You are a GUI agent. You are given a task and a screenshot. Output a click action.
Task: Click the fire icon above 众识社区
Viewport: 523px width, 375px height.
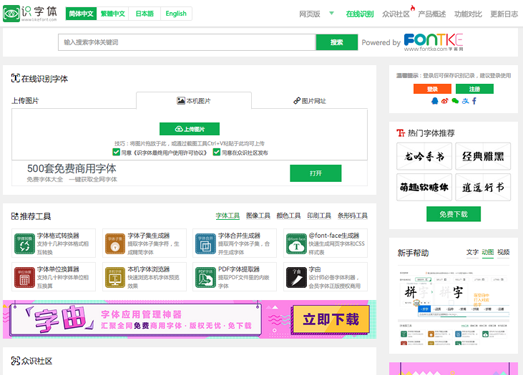(x=413, y=7)
